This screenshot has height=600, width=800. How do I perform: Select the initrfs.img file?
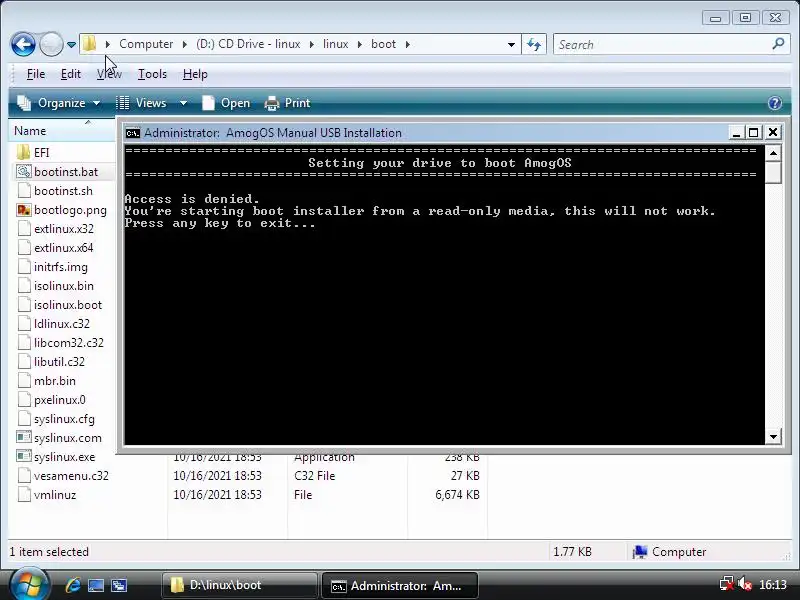53,267
